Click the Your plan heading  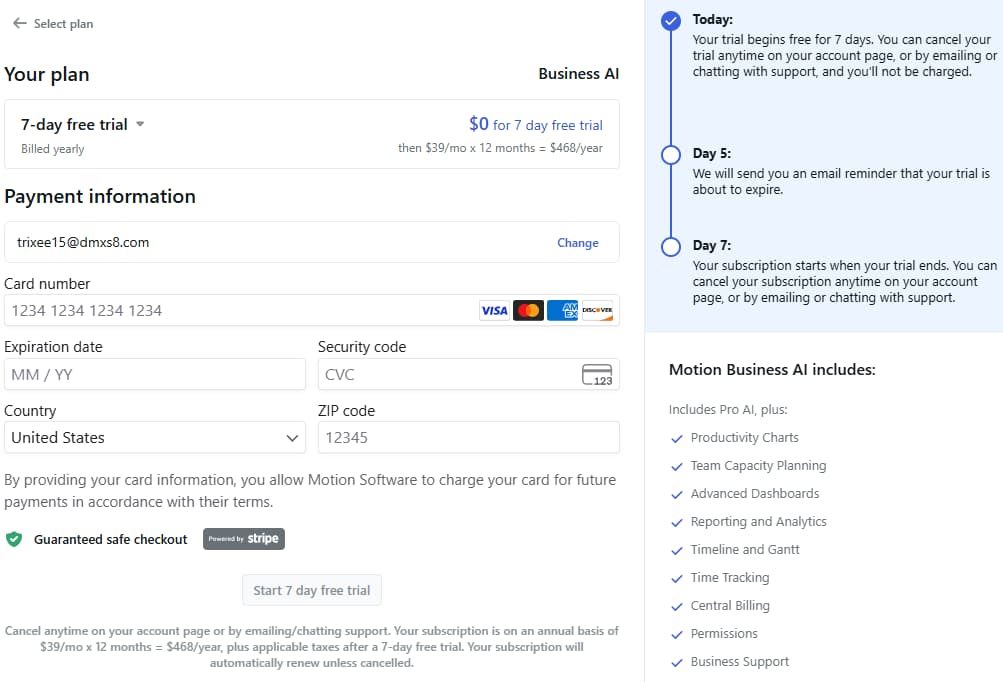point(47,74)
